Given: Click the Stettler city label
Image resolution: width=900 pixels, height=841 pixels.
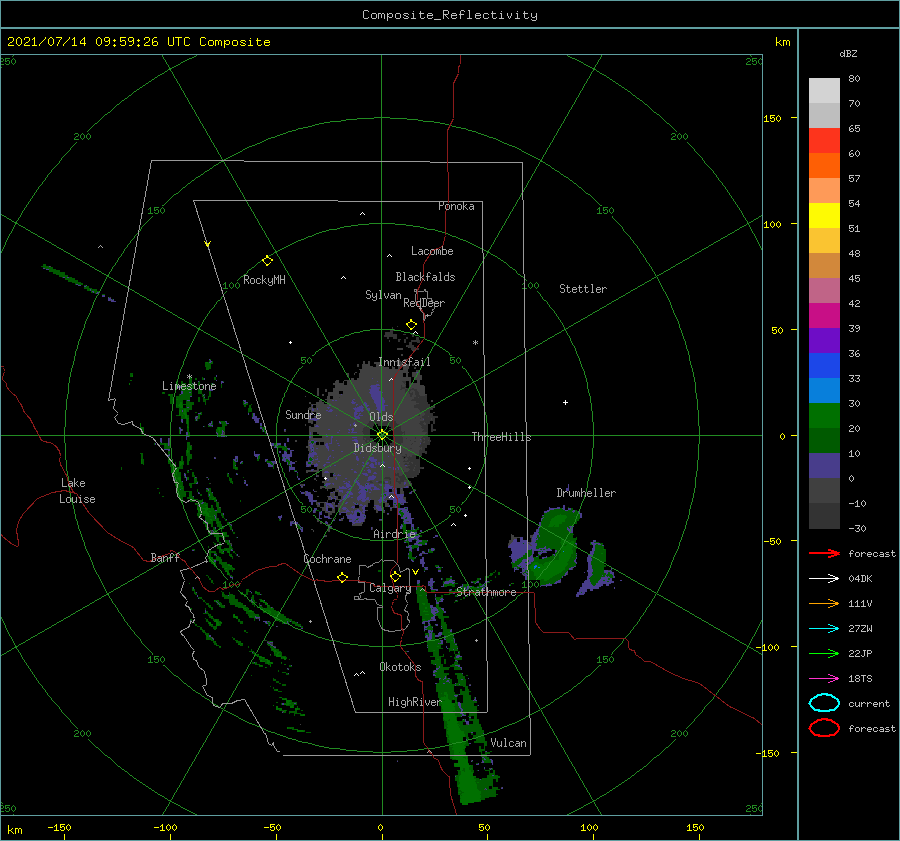Looking at the screenshot, I should [x=583, y=289].
